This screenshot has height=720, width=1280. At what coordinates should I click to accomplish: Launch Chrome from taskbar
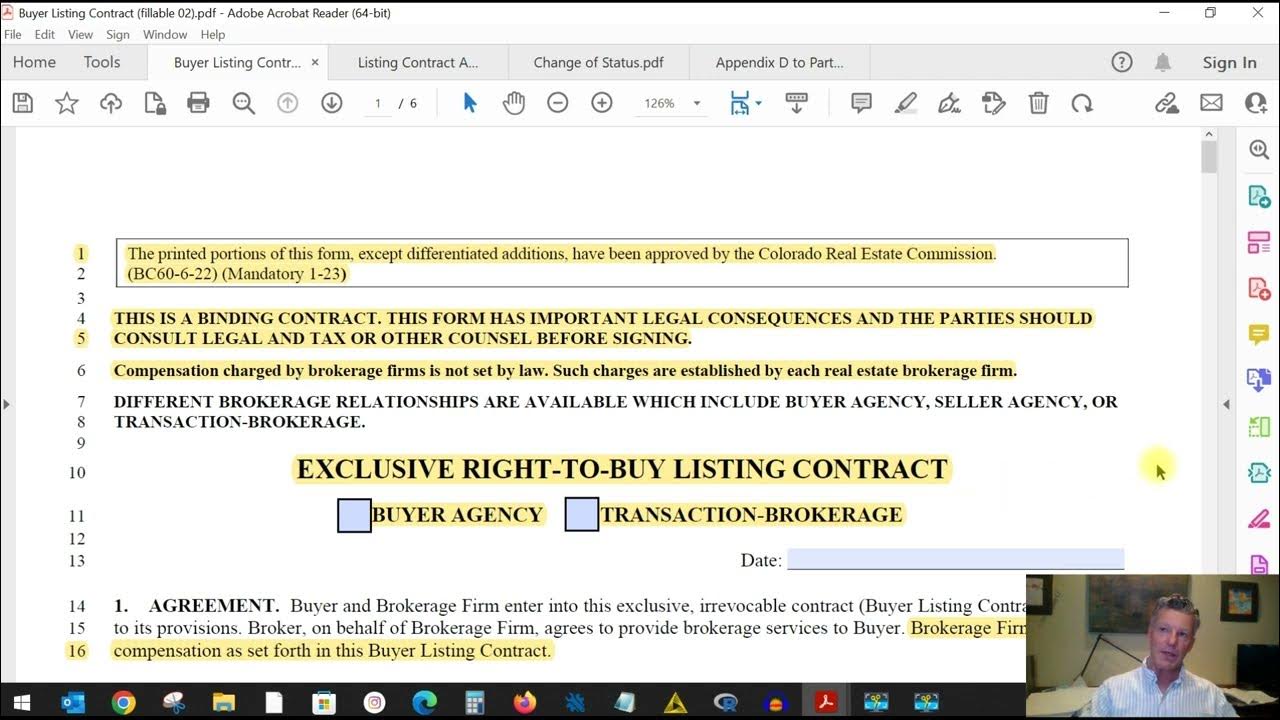[123, 702]
